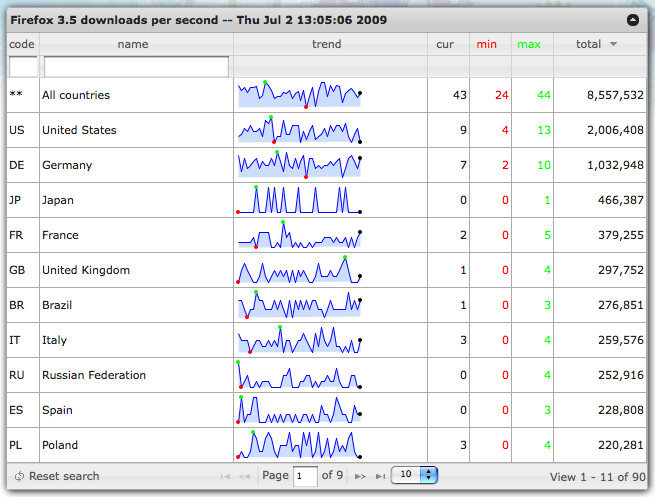This screenshot has width=655, height=497.
Task: Click the Poland trend sparkline
Action: point(299,445)
